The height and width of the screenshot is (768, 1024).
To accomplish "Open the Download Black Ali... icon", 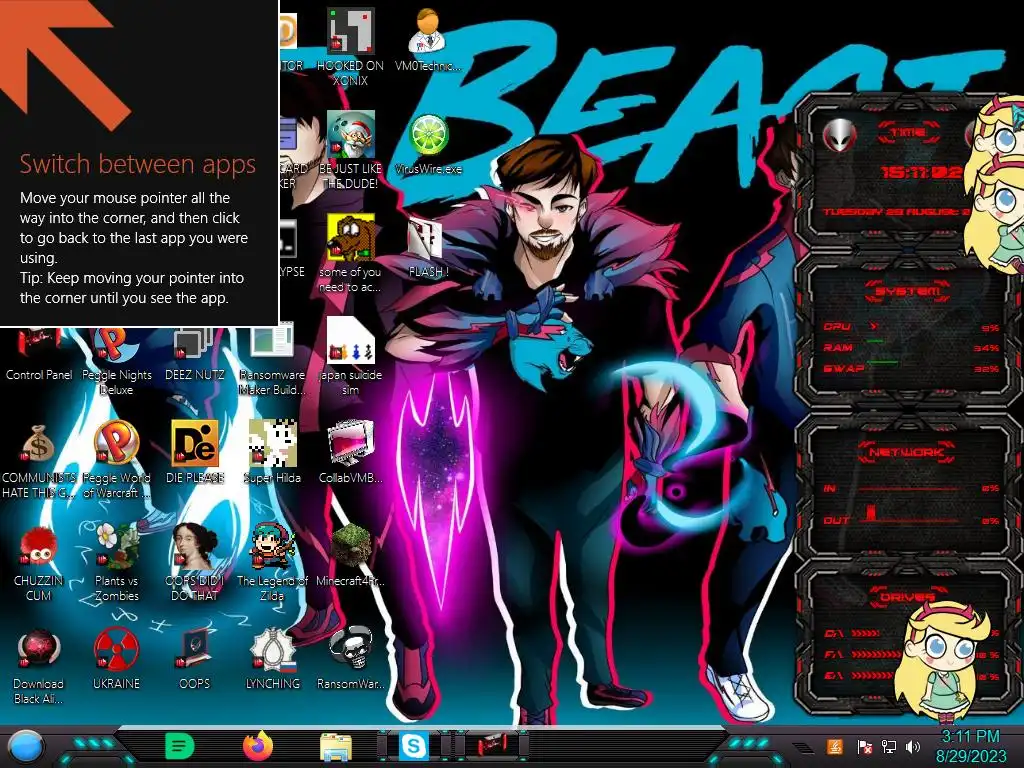I will (x=39, y=667).
